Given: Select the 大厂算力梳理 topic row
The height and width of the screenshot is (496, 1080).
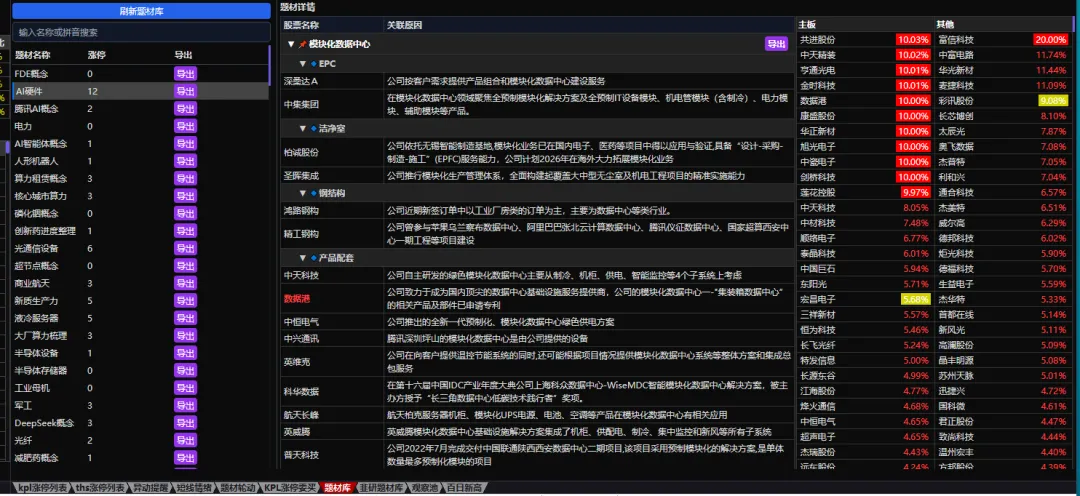Looking at the screenshot, I should [x=141, y=335].
